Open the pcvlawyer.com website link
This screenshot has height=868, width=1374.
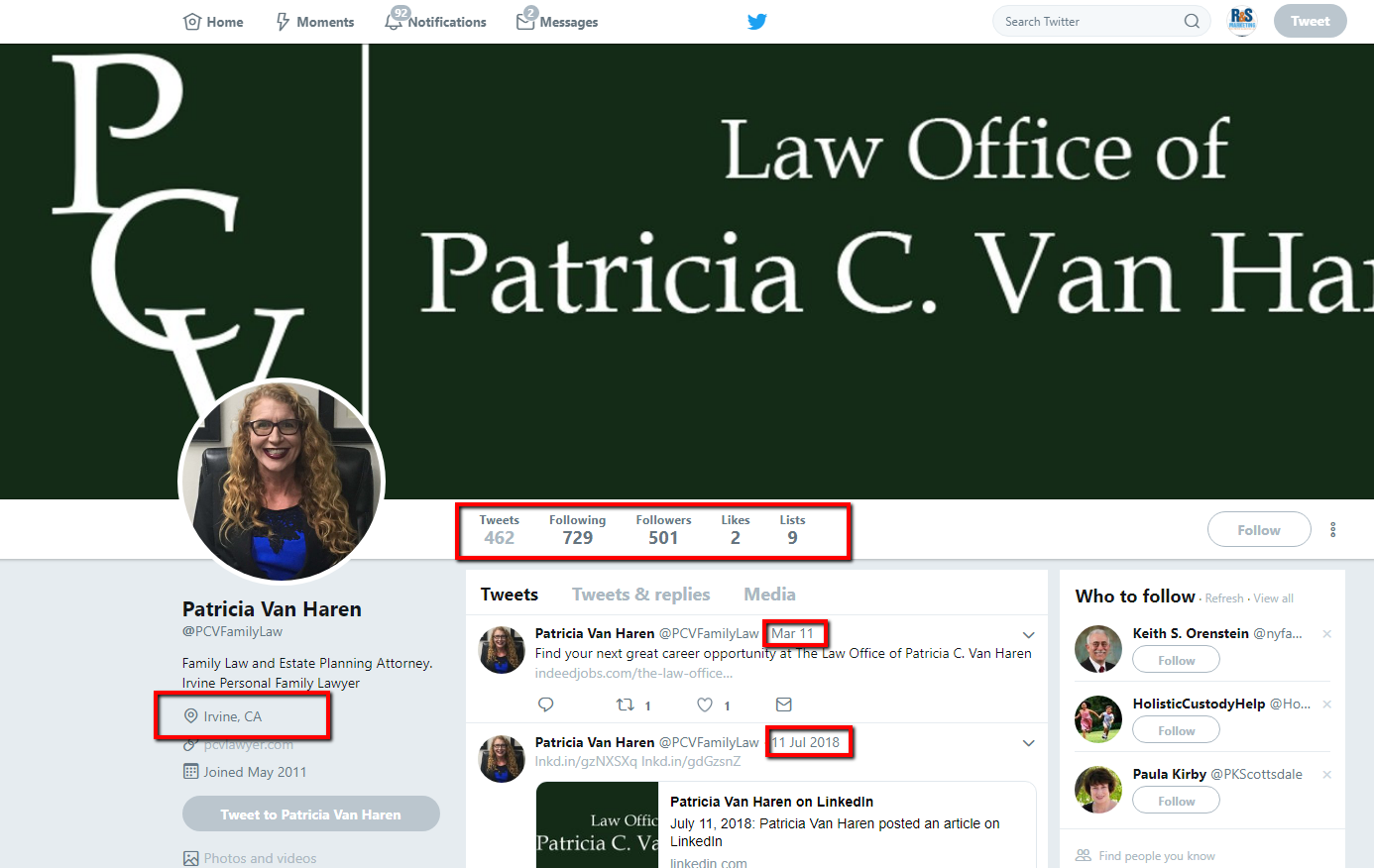pyautogui.click(x=249, y=744)
